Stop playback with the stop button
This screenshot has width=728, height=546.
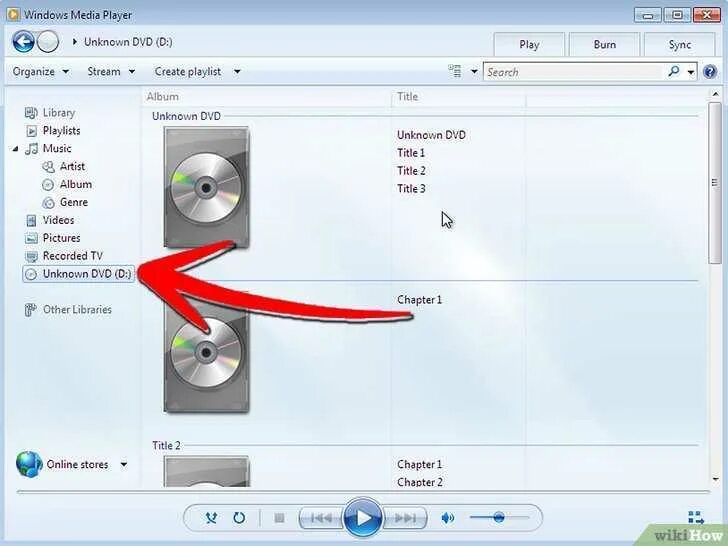point(279,518)
